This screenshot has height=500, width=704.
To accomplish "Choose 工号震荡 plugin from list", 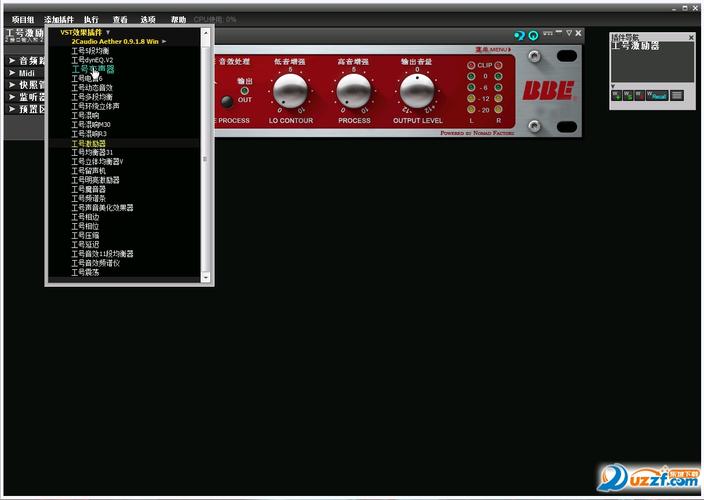I will [85, 272].
